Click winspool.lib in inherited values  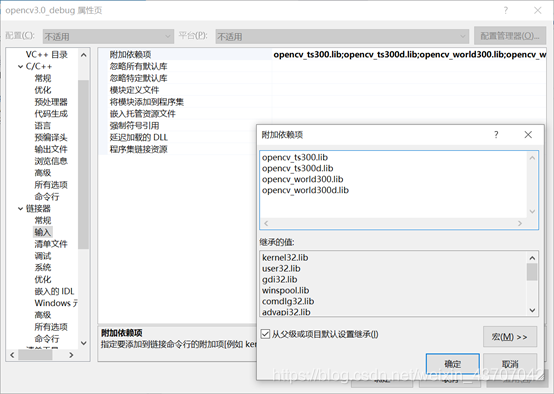[285, 290]
